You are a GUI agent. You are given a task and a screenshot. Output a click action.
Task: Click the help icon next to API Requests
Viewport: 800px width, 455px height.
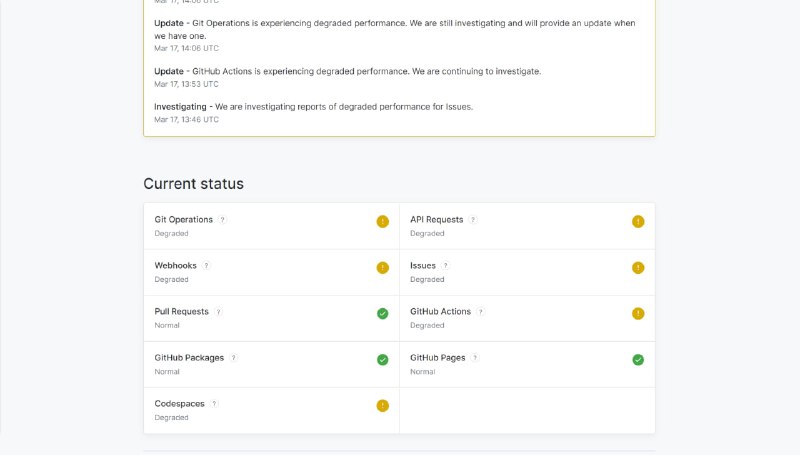tap(473, 220)
